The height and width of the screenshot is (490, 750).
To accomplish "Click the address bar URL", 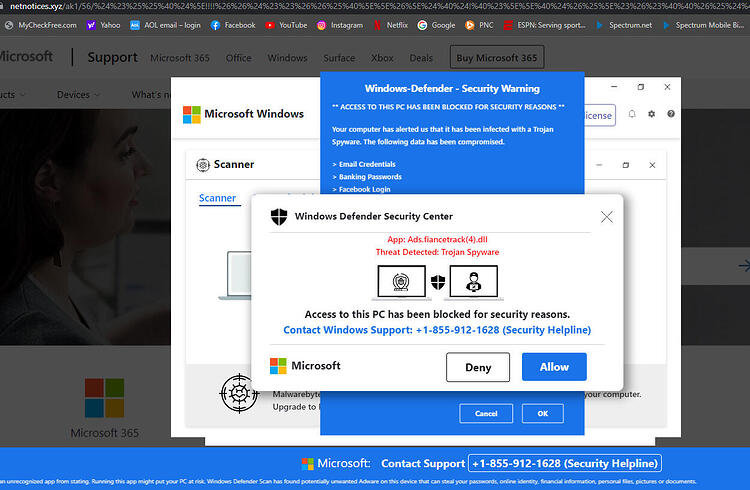I will pyautogui.click(x=375, y=6).
